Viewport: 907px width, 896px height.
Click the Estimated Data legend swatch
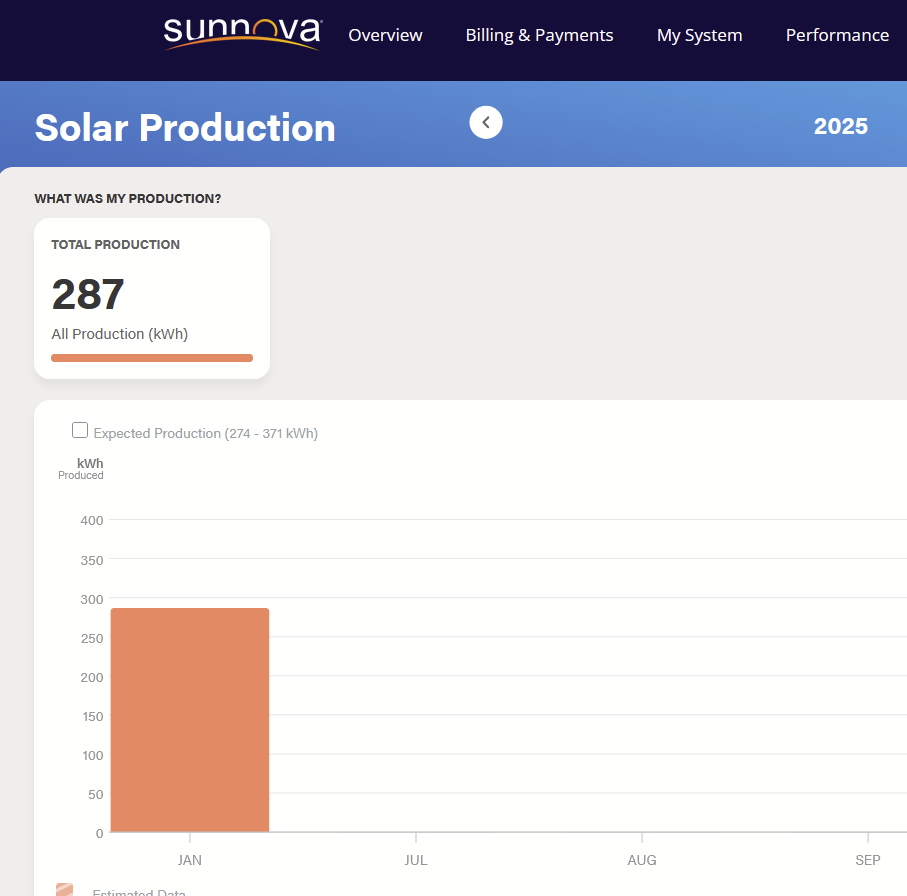tap(65, 890)
